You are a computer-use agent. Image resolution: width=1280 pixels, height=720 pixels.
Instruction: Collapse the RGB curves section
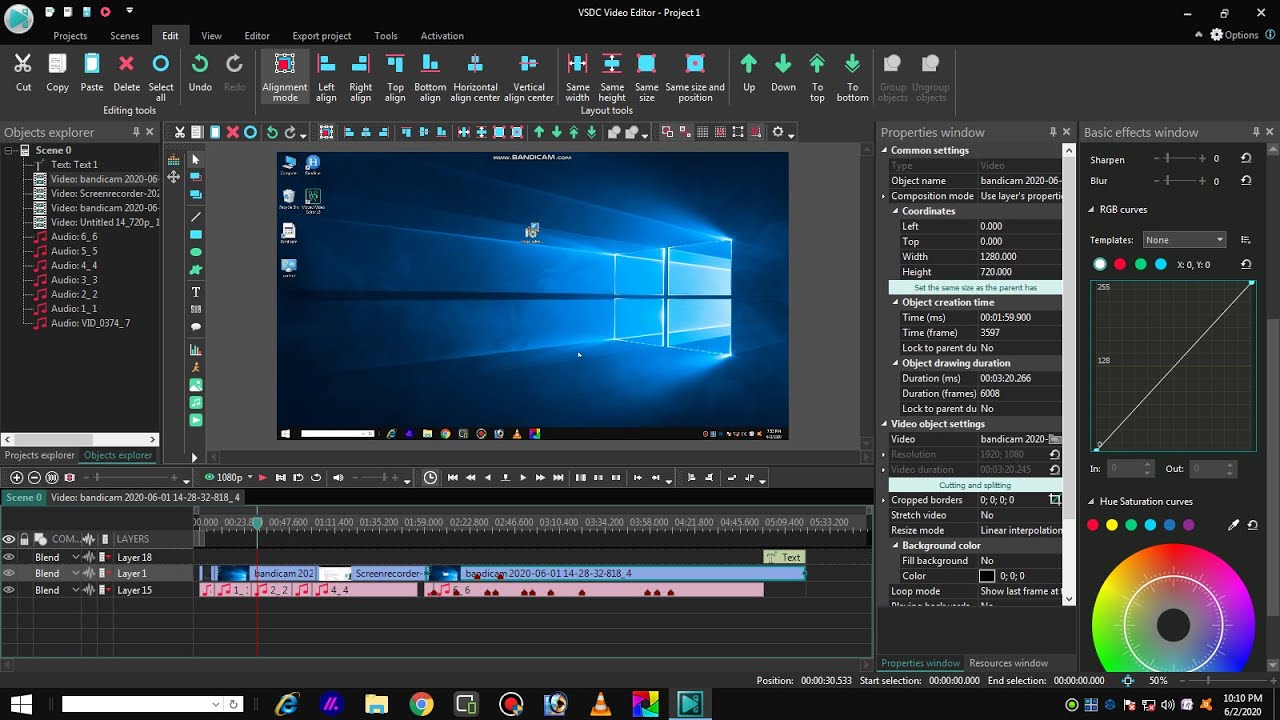pos(1092,210)
